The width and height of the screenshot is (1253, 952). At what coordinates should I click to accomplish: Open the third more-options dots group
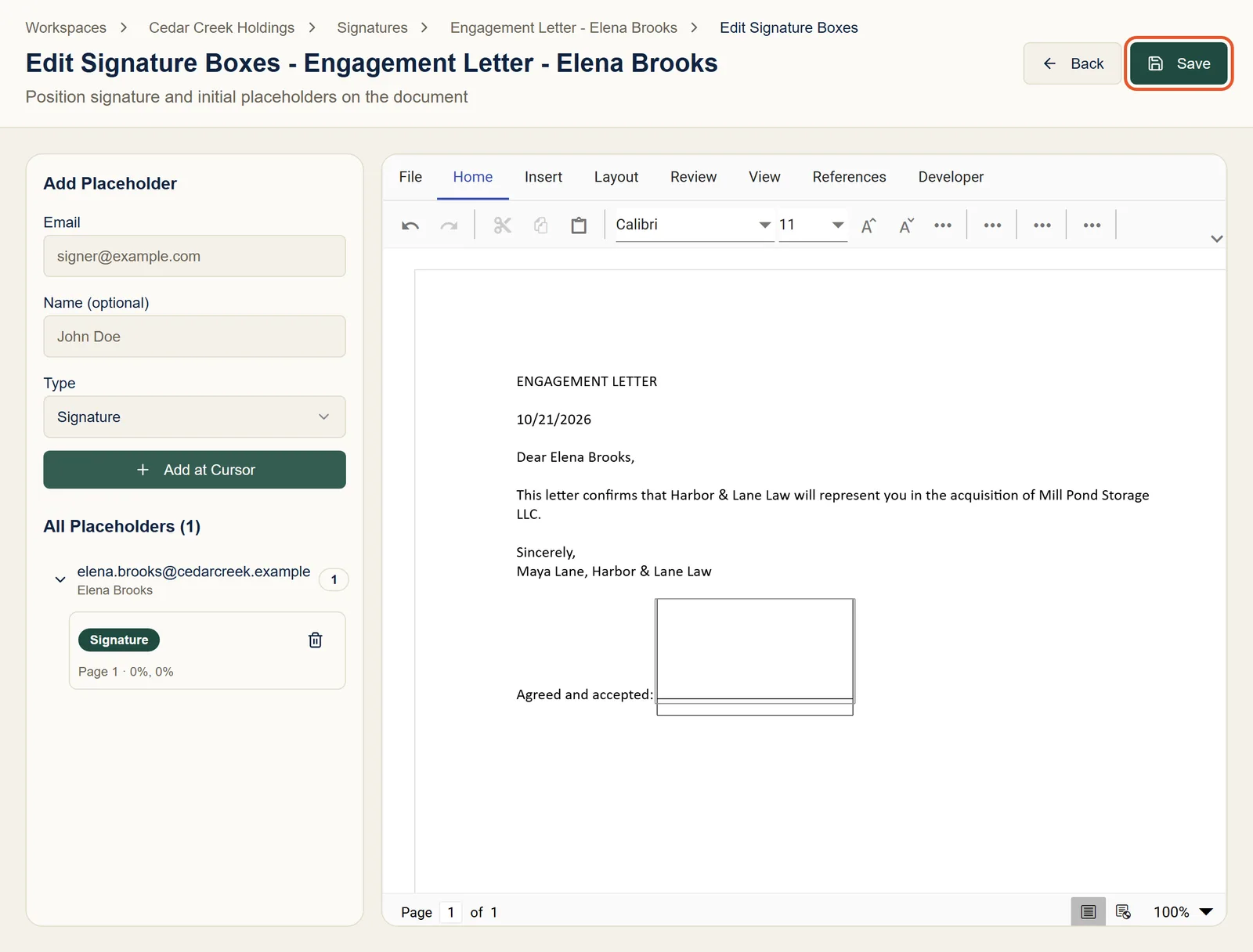[x=1042, y=225]
